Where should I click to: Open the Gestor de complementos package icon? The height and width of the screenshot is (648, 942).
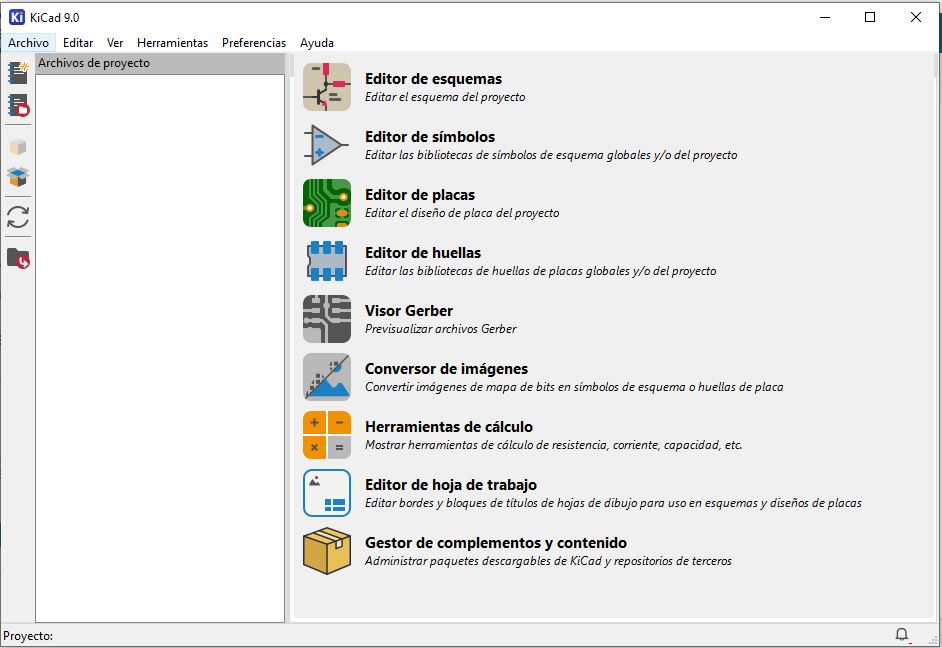tap(327, 551)
